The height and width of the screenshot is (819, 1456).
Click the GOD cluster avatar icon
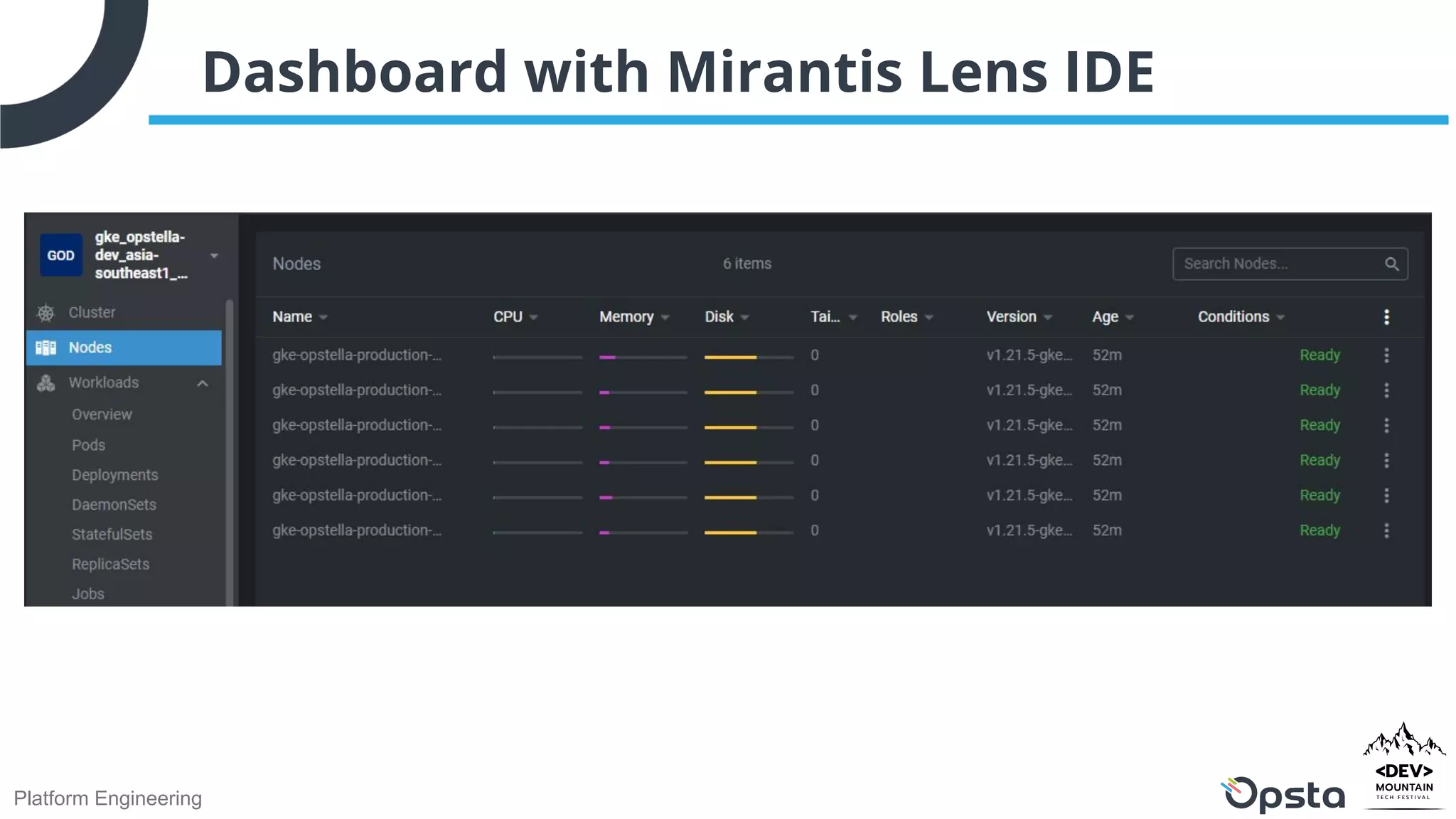60,255
